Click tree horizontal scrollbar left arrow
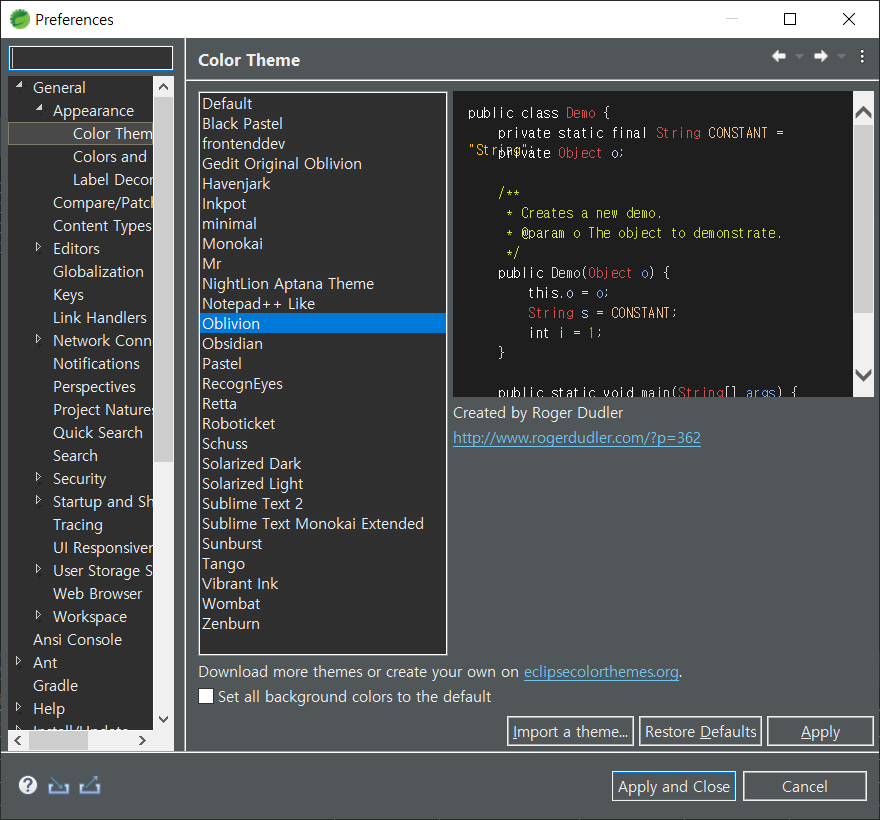880x820 pixels. [18, 740]
